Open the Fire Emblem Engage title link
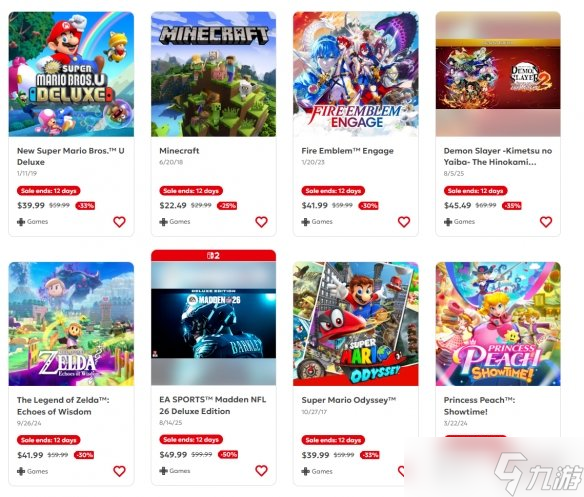 (347, 151)
